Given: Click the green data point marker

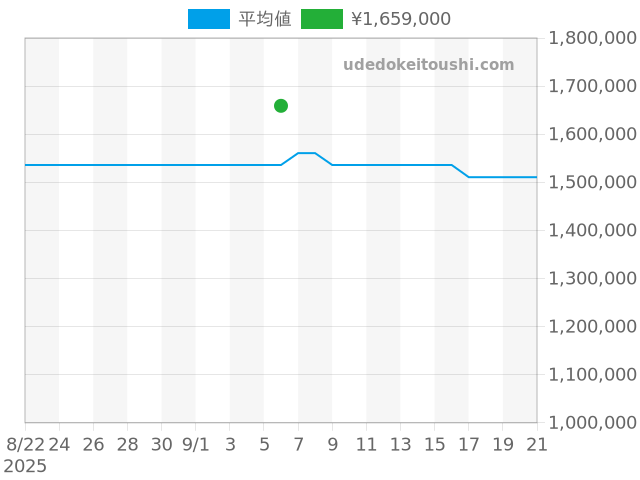Looking at the screenshot, I should (x=281, y=106).
